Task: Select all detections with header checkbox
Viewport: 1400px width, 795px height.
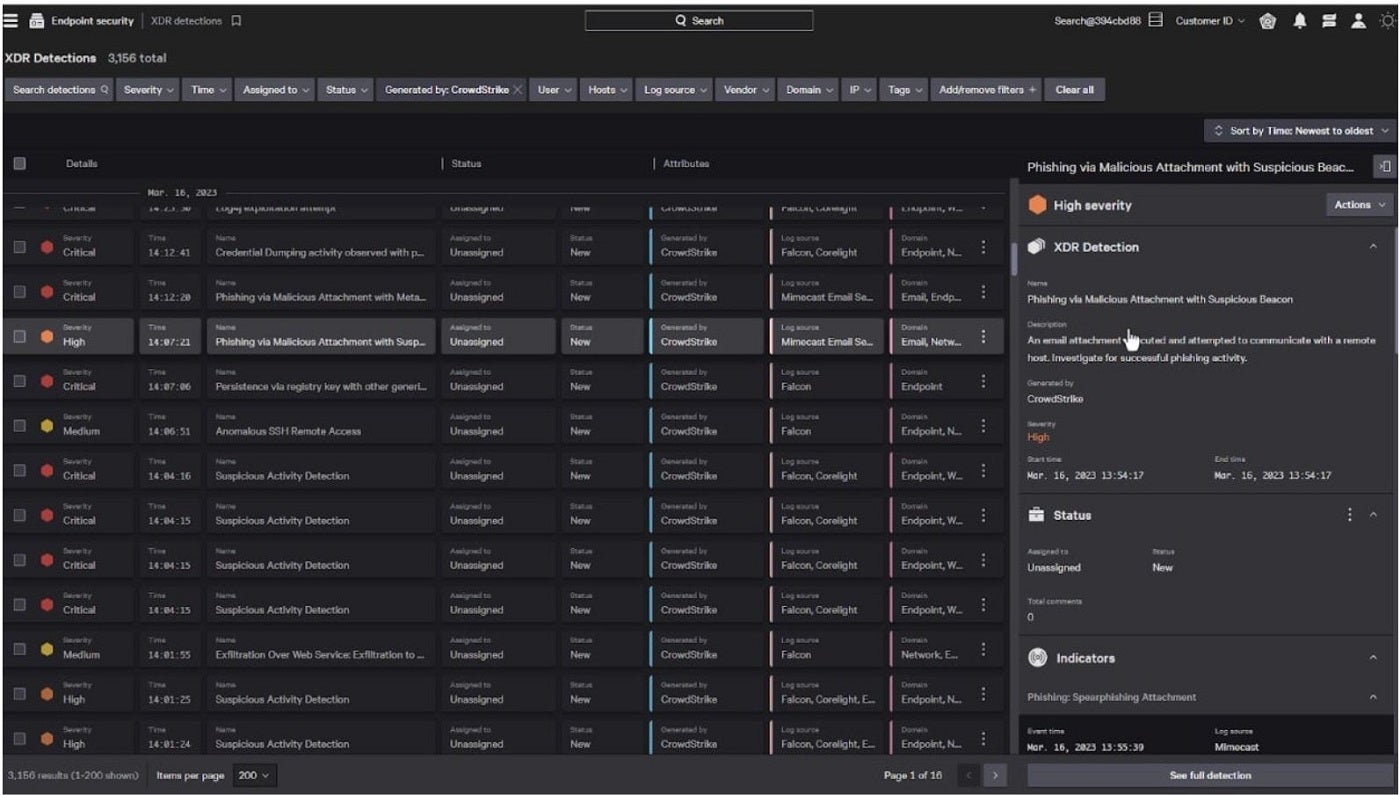Action: pos(19,163)
